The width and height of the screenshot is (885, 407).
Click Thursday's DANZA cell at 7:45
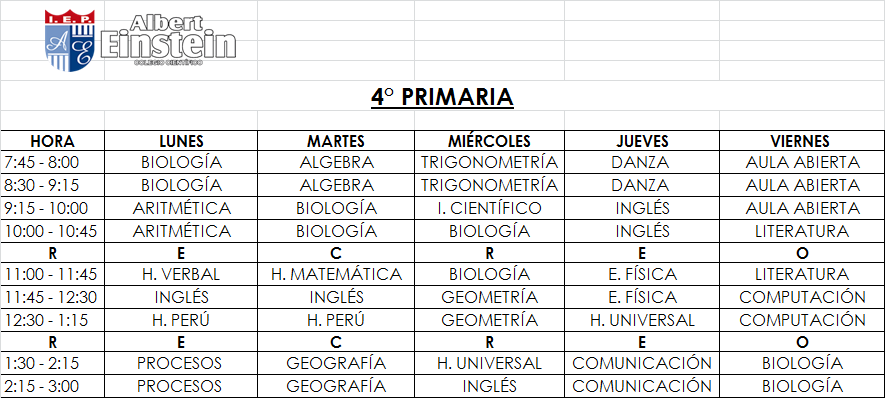642,162
